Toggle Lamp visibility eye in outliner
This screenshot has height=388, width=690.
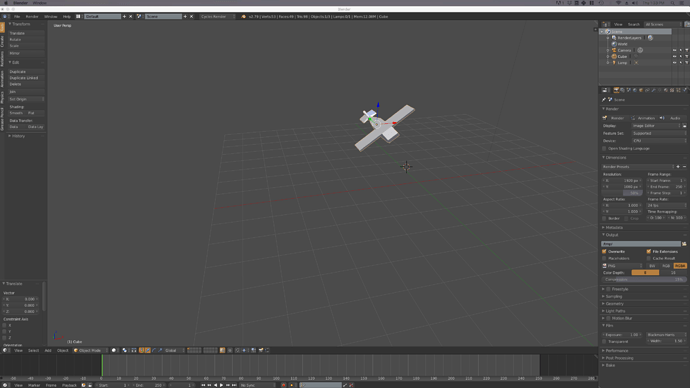click(675, 62)
